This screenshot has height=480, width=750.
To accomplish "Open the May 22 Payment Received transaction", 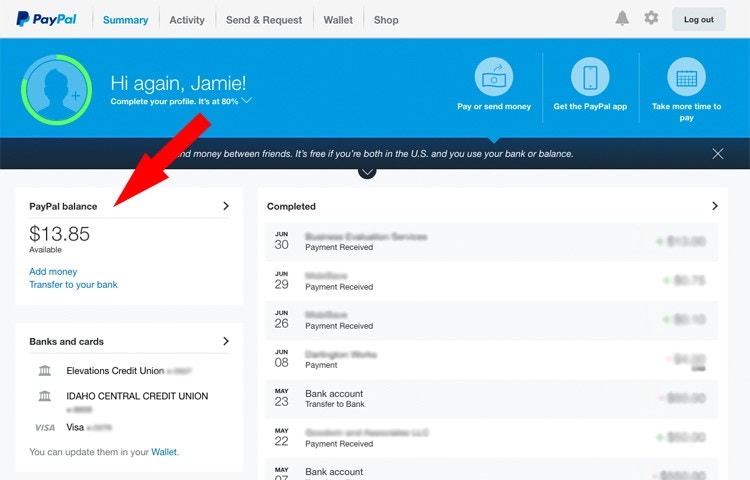I will point(491,438).
